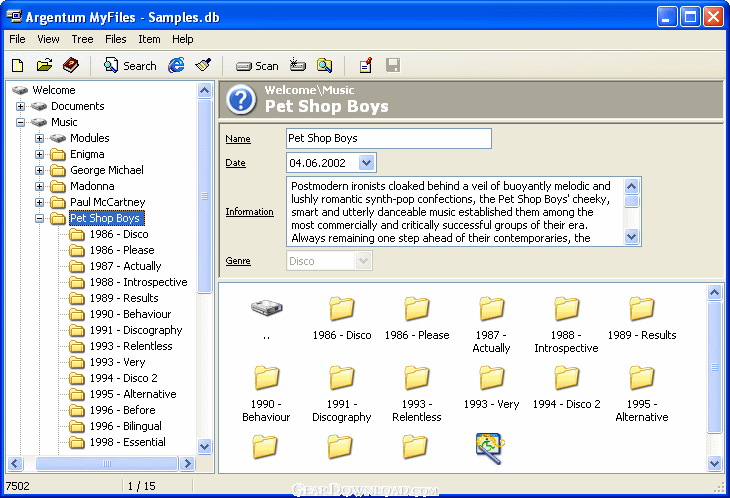Select 1994 - Disco 2 in the tree
The height and width of the screenshot is (498, 730).
click(124, 378)
